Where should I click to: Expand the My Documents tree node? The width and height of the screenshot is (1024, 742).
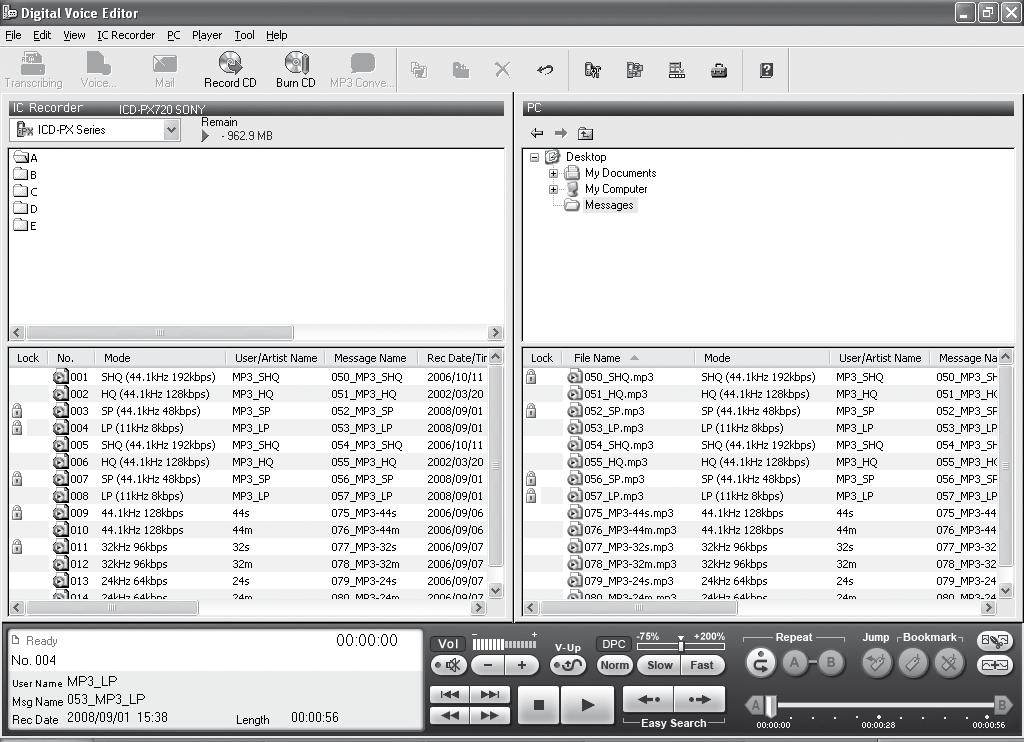click(x=553, y=173)
